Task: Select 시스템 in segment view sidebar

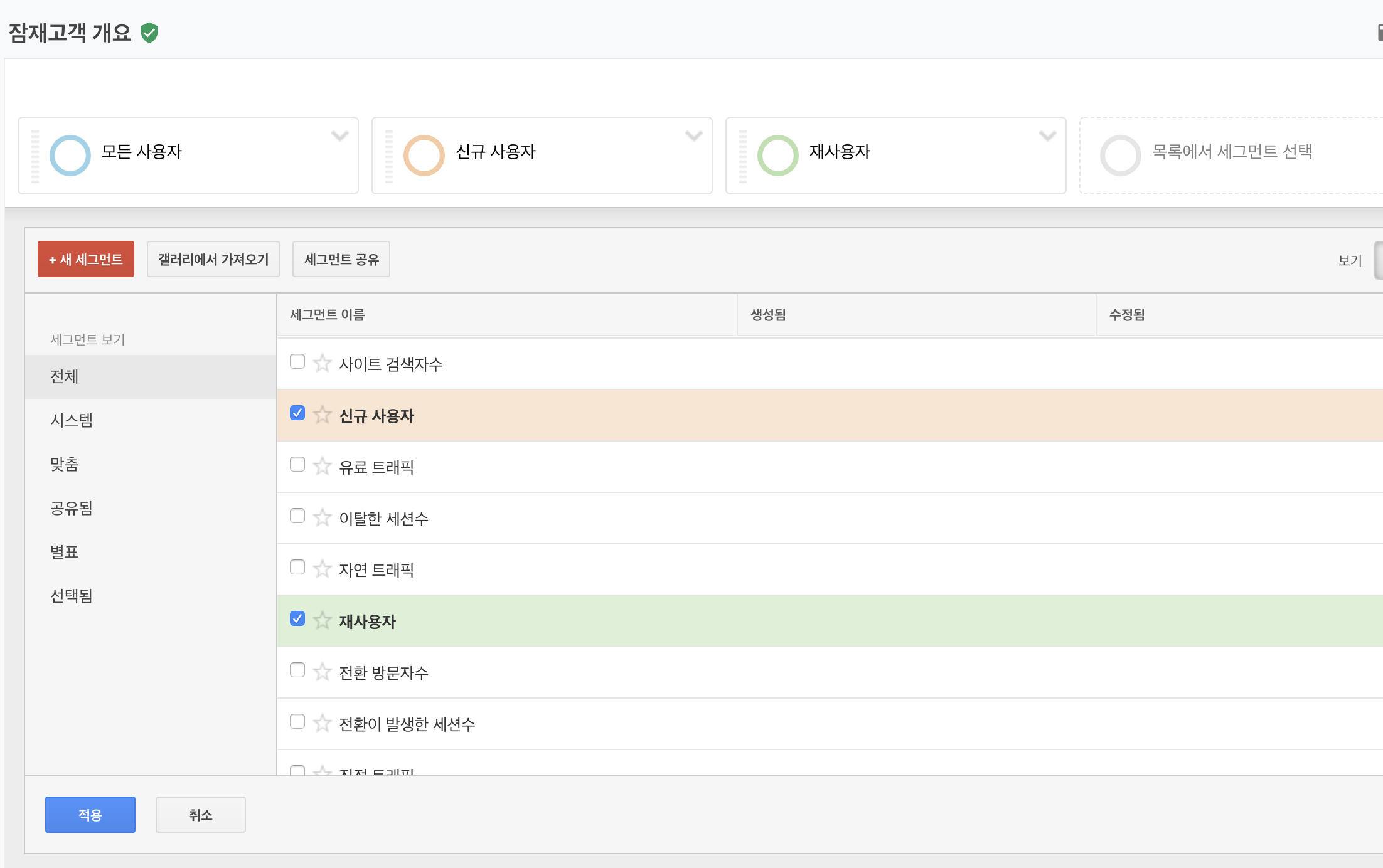Action: 72,420
